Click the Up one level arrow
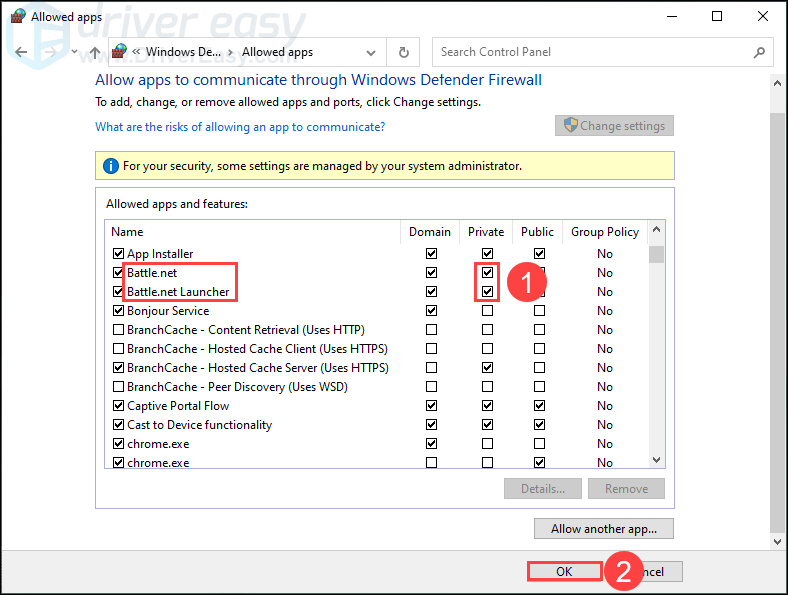 94,52
